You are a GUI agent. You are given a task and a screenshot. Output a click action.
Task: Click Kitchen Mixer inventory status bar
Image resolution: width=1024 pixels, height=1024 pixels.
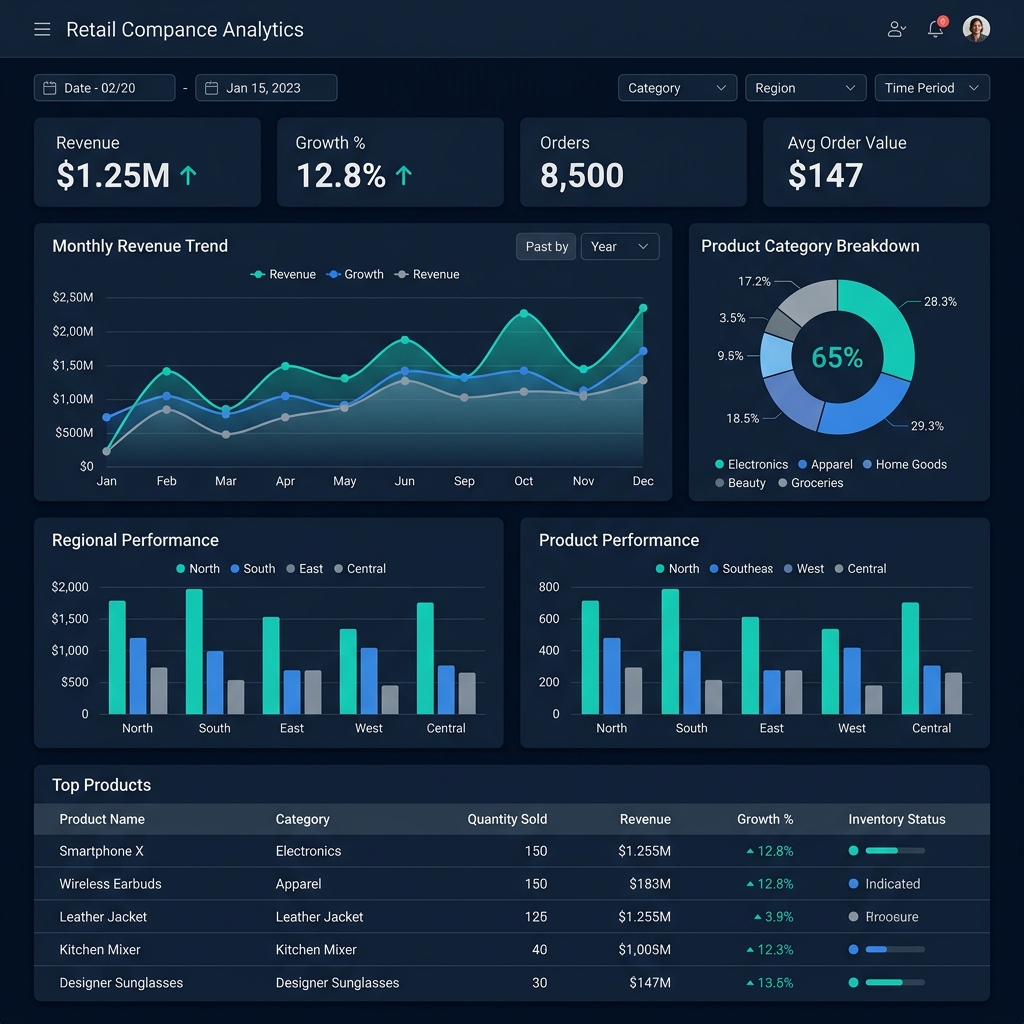[x=895, y=950]
